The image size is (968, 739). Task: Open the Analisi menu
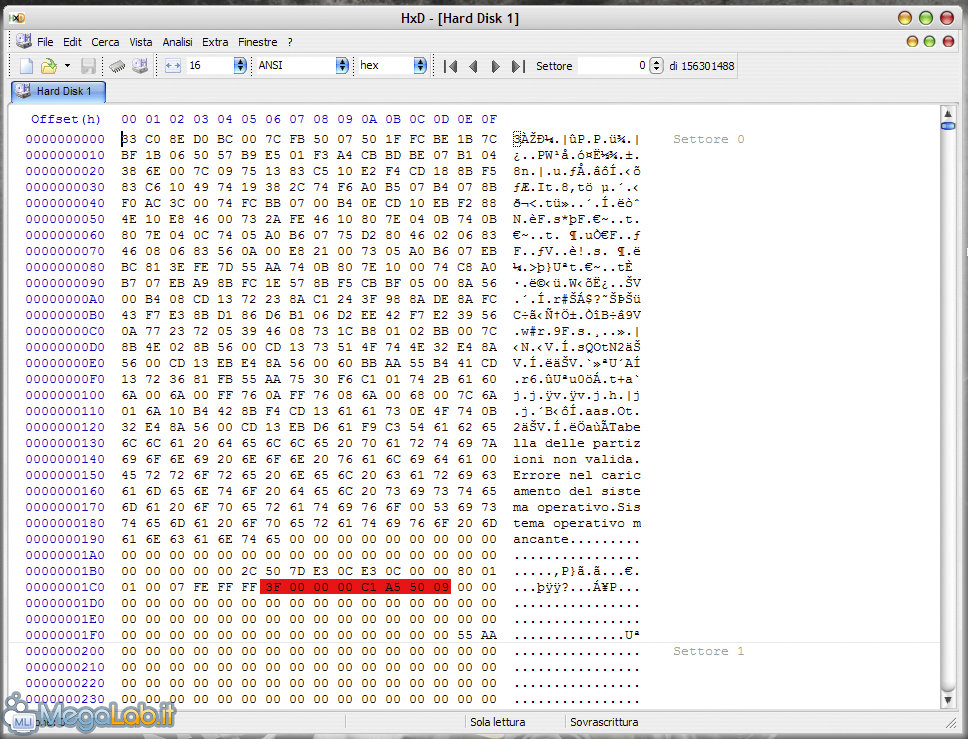tap(177, 42)
